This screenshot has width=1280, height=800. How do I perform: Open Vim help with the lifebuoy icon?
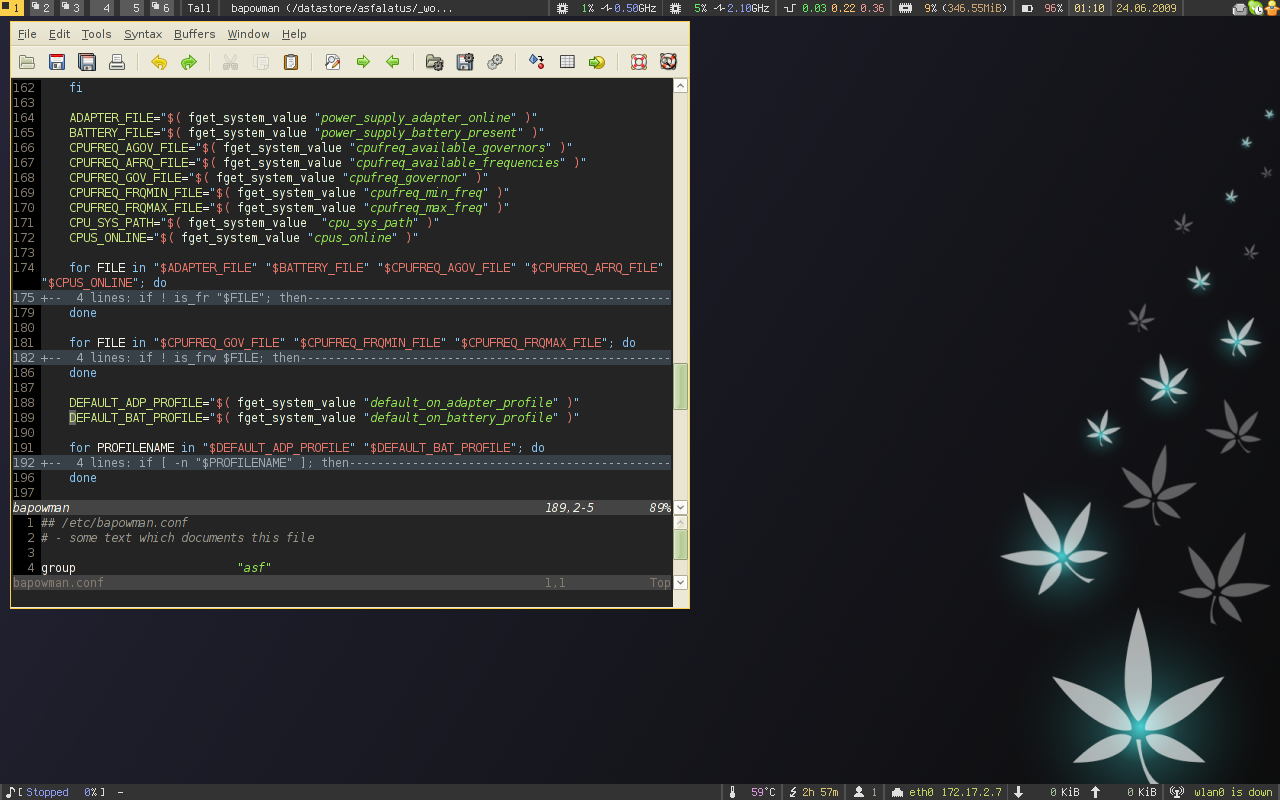(639, 62)
